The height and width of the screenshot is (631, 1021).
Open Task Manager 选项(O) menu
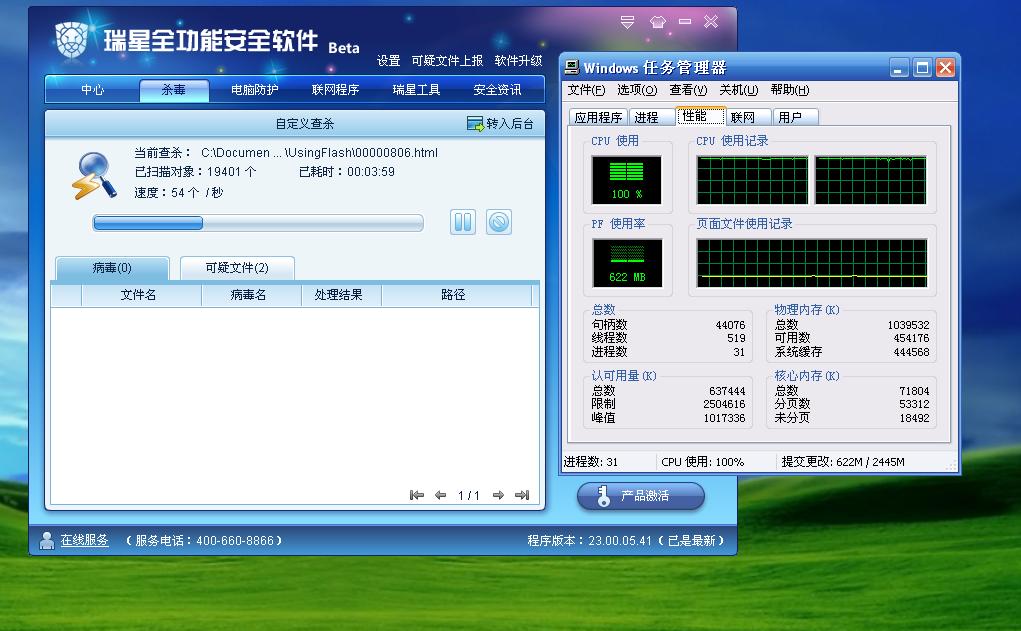pyautogui.click(x=637, y=90)
